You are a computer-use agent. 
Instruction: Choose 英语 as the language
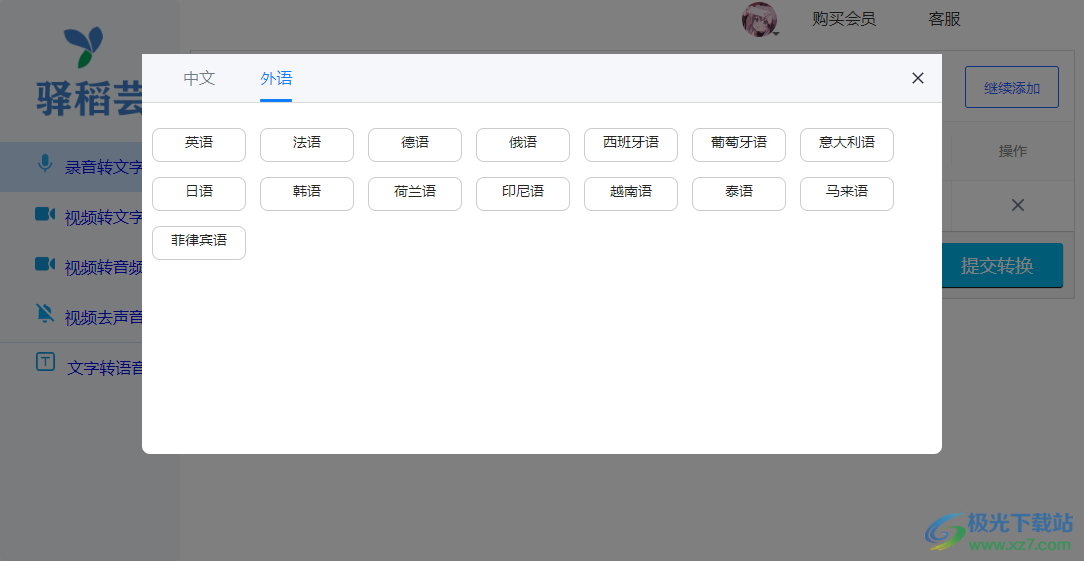point(199,144)
